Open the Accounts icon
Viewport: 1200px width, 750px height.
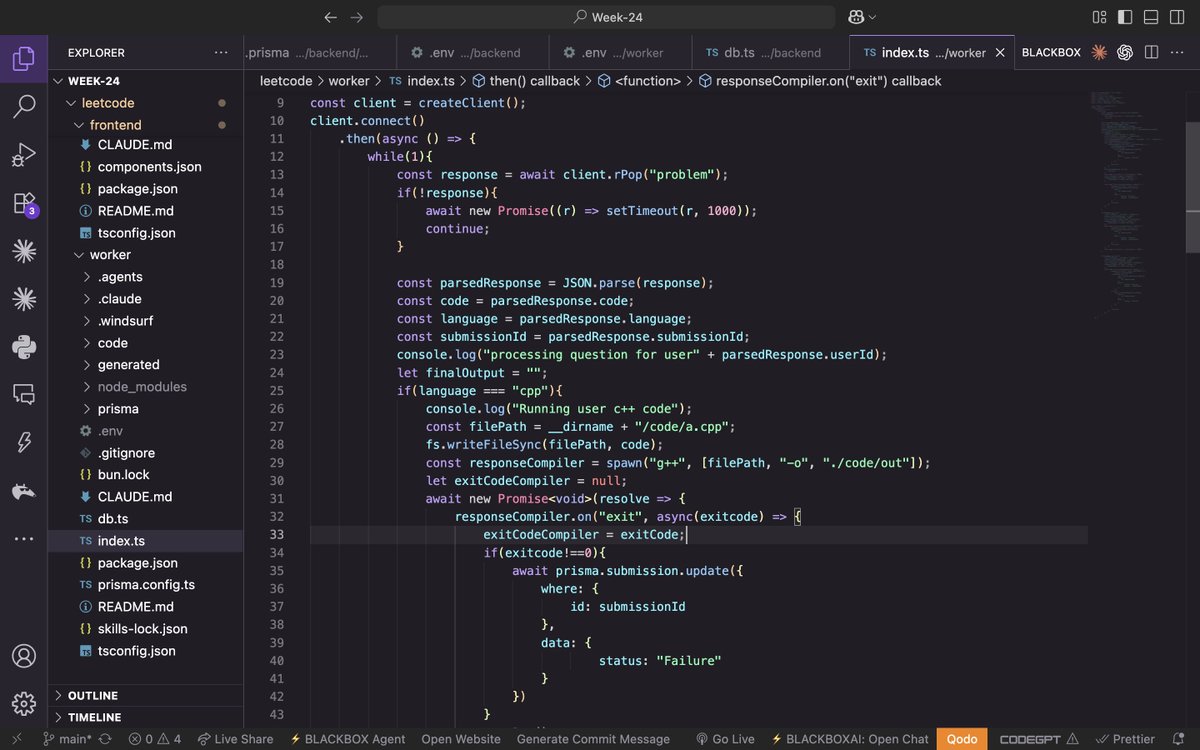tap(24, 656)
